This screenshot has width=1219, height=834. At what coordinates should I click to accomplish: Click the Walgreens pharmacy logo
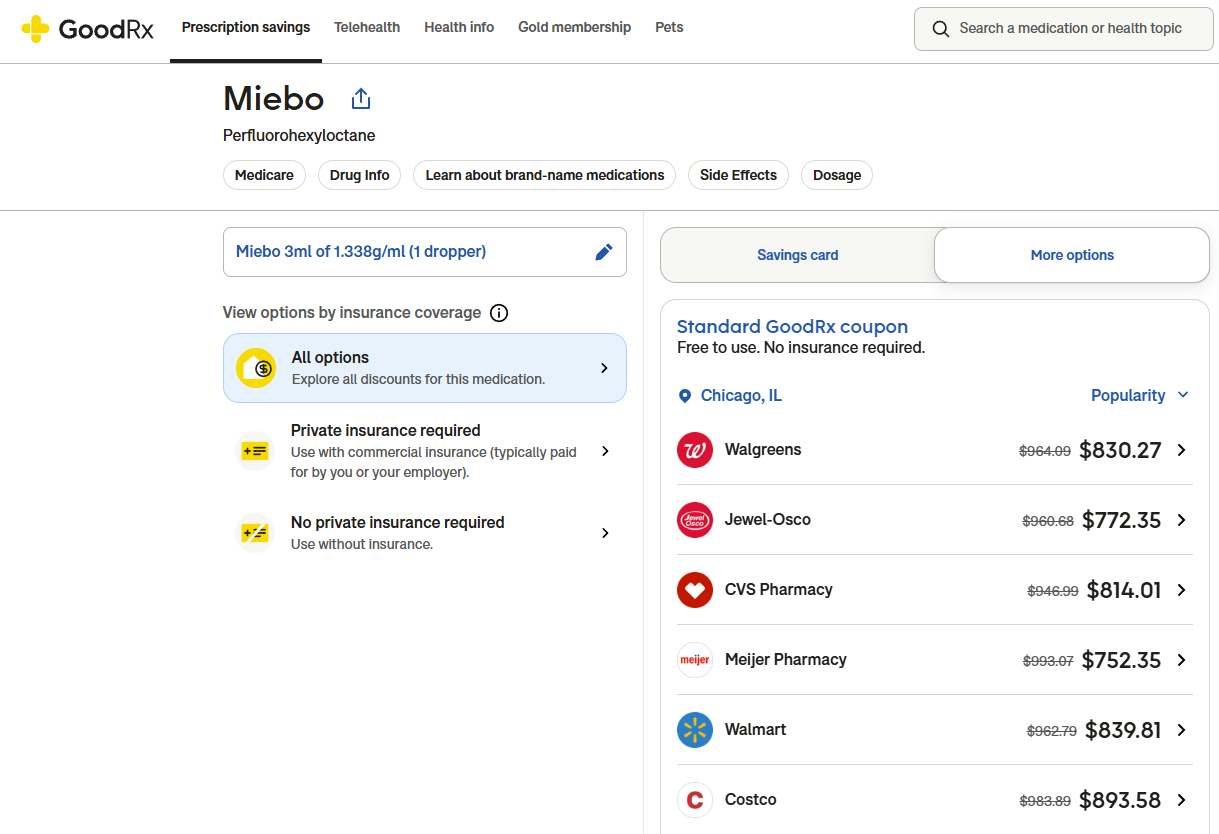pos(694,450)
